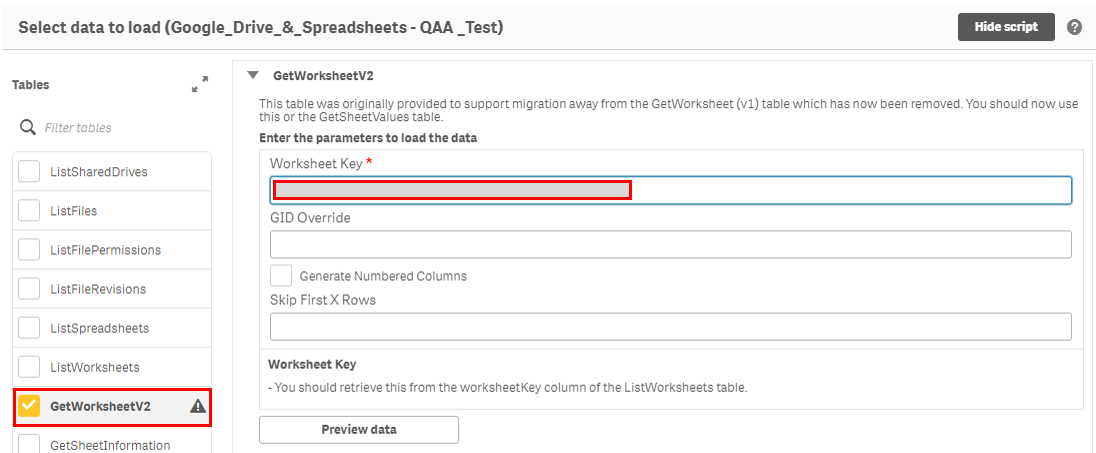1096x453 pixels.
Task: Open the help question mark icon
Action: coord(1074,27)
